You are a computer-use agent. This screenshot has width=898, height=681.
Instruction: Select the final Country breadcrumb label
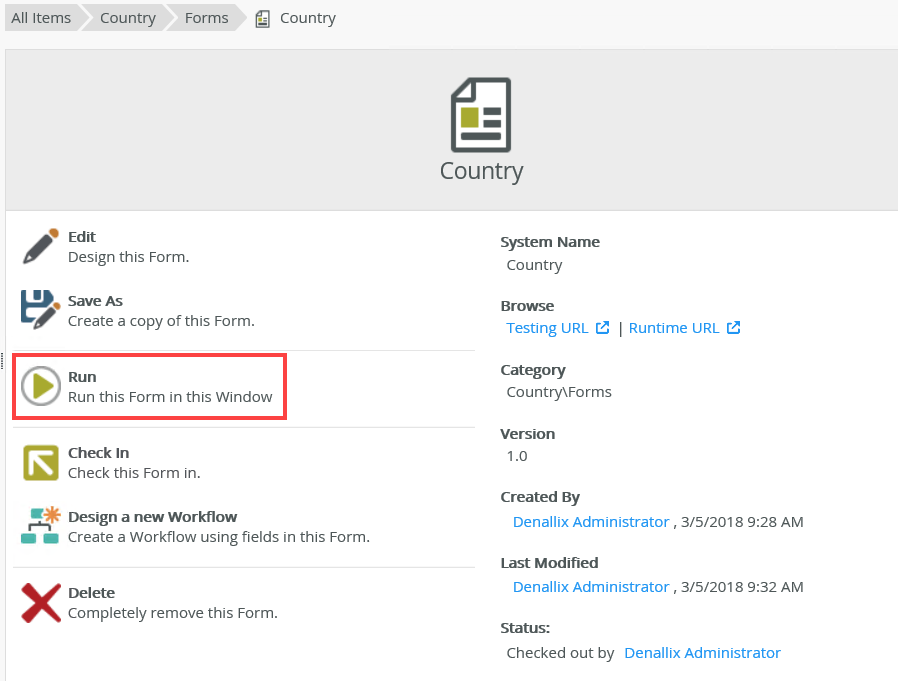[x=308, y=18]
